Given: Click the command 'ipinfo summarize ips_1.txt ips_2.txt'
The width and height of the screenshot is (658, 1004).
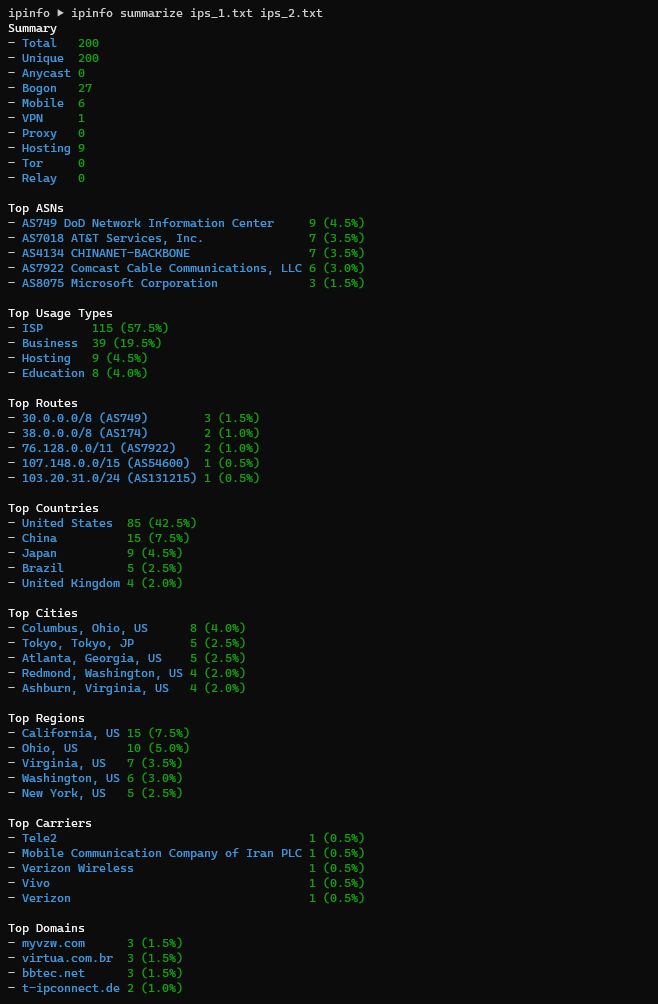Looking at the screenshot, I should [197, 13].
